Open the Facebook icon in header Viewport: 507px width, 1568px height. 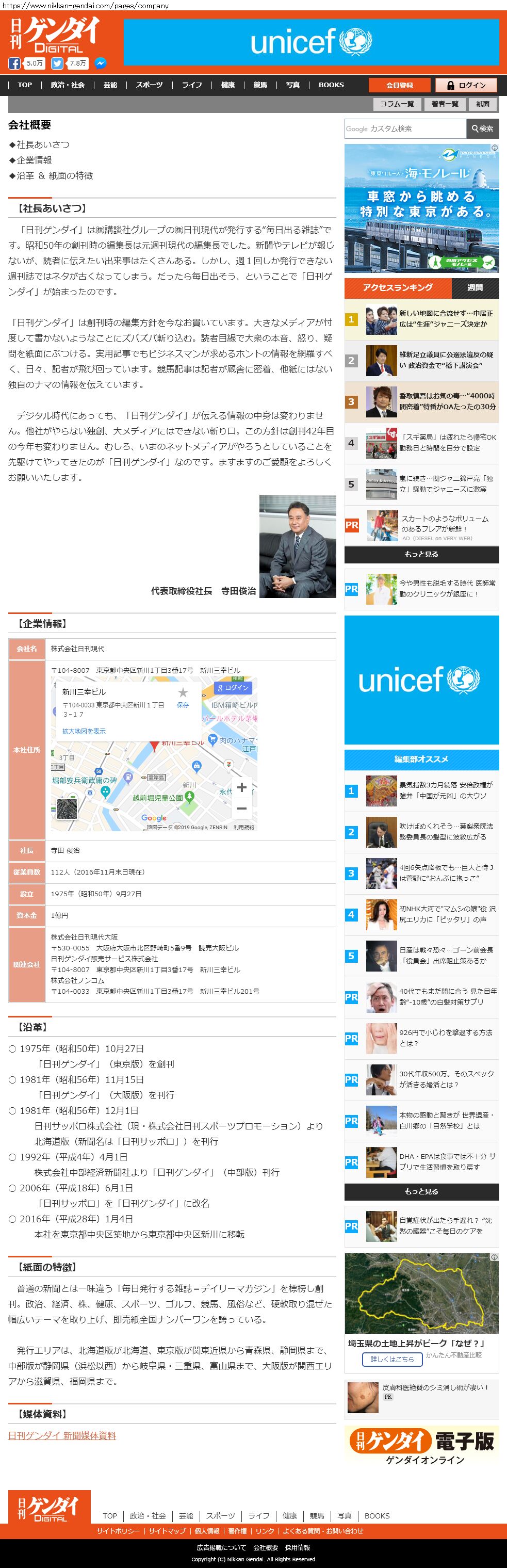pos(14,63)
